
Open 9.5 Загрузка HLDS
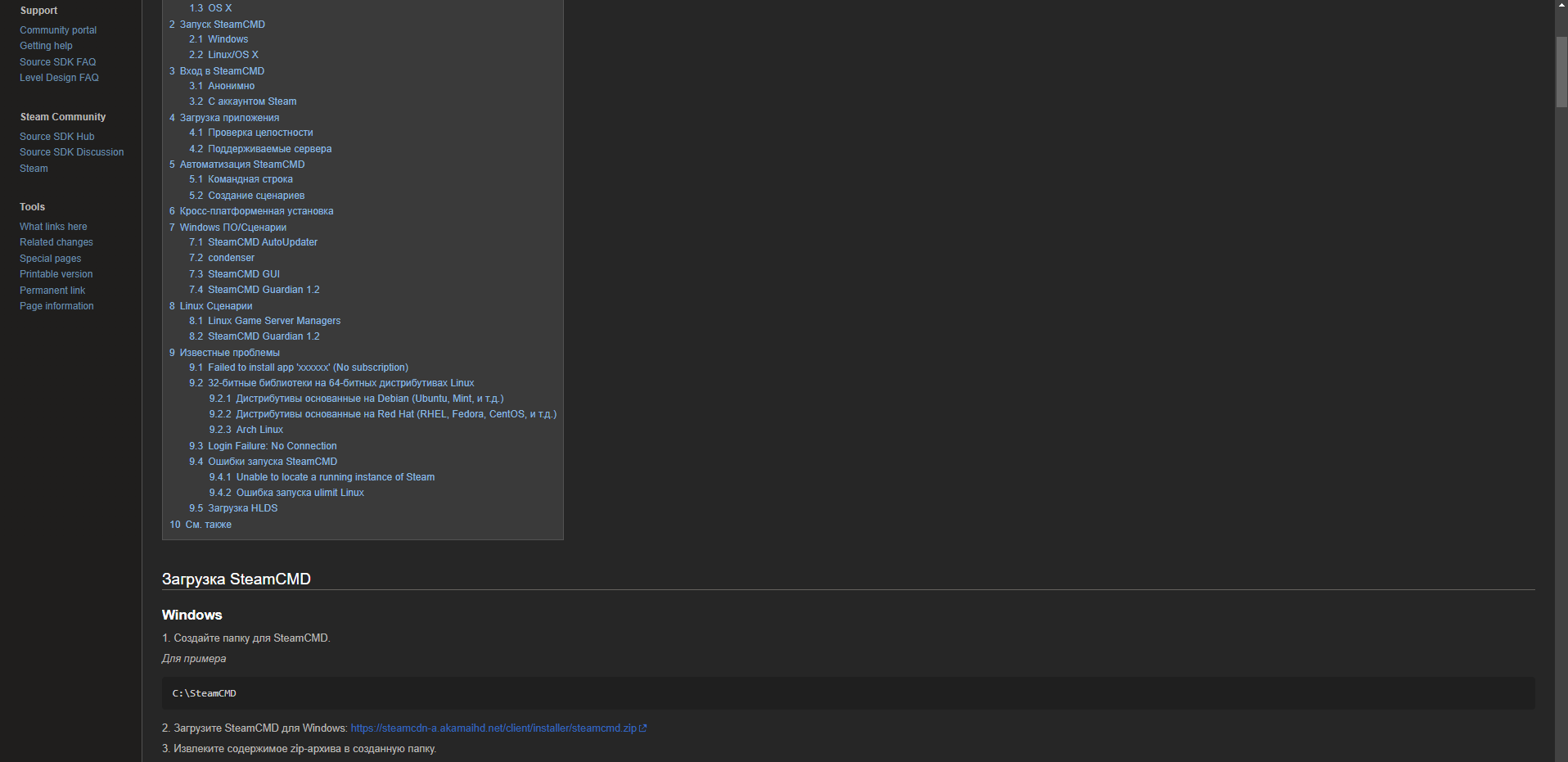tap(233, 508)
